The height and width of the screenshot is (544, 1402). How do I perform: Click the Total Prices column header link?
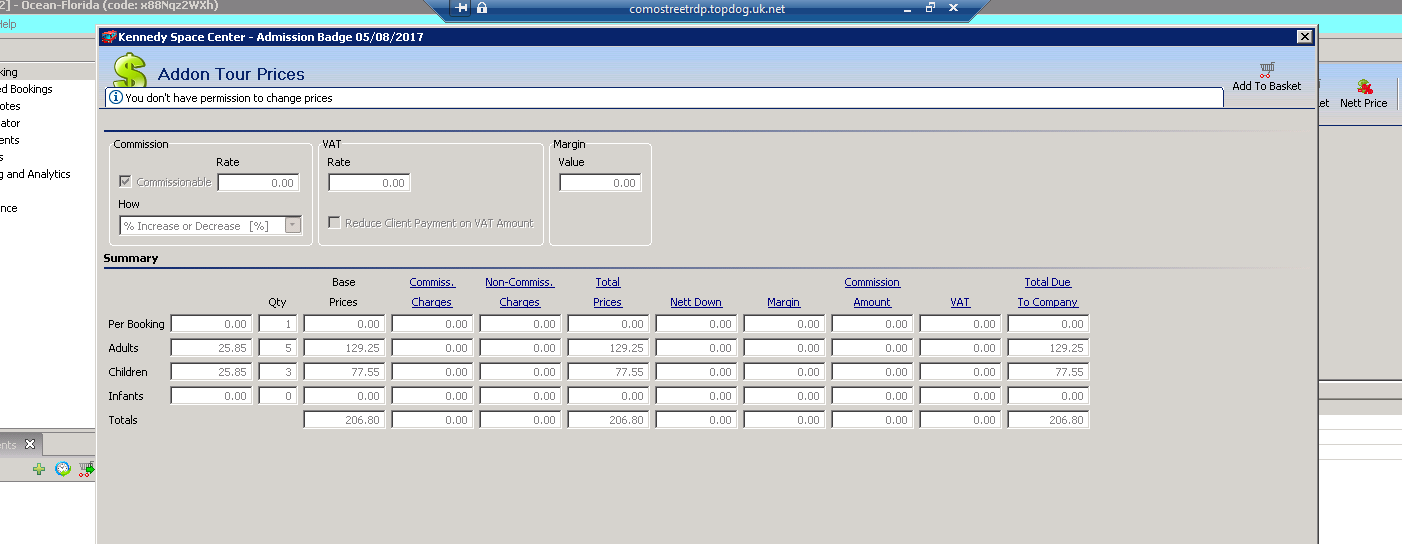pyautogui.click(x=608, y=292)
